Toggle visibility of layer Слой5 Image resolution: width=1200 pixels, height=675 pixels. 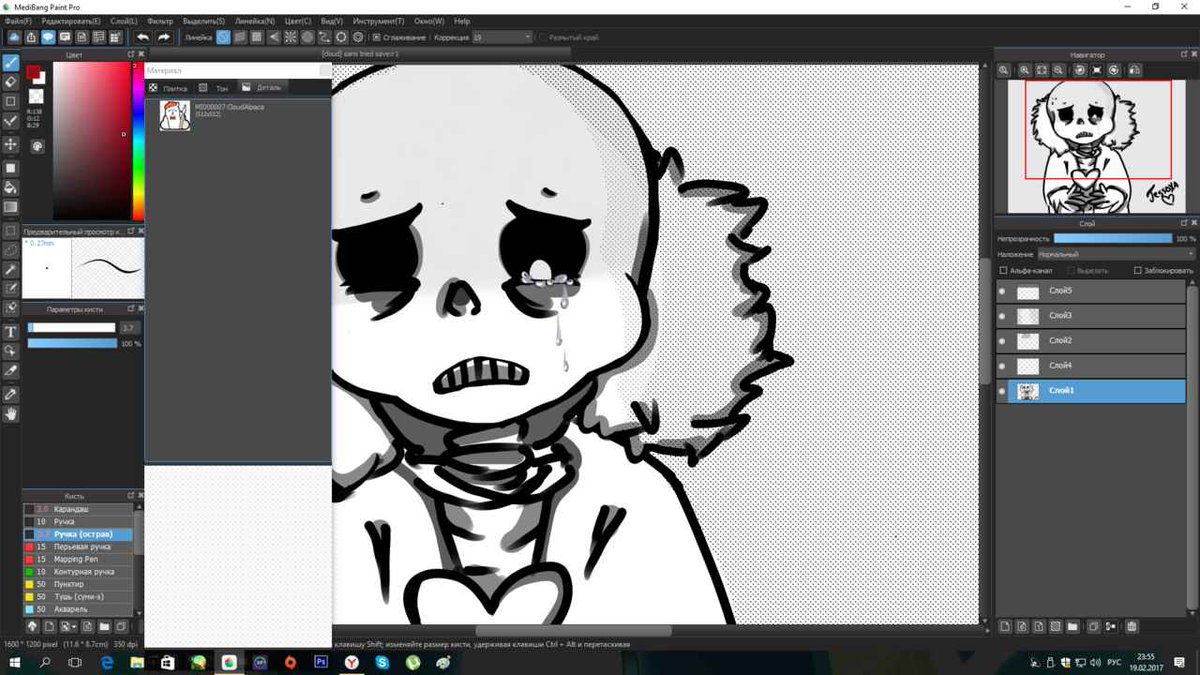coord(1003,292)
